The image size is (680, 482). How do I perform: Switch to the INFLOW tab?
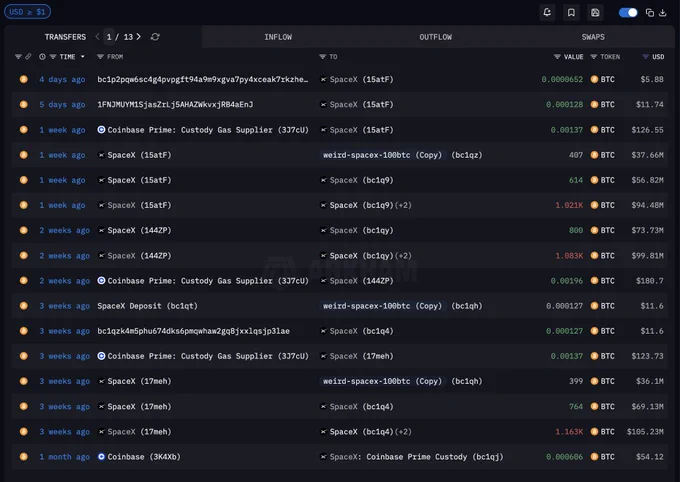coord(278,37)
